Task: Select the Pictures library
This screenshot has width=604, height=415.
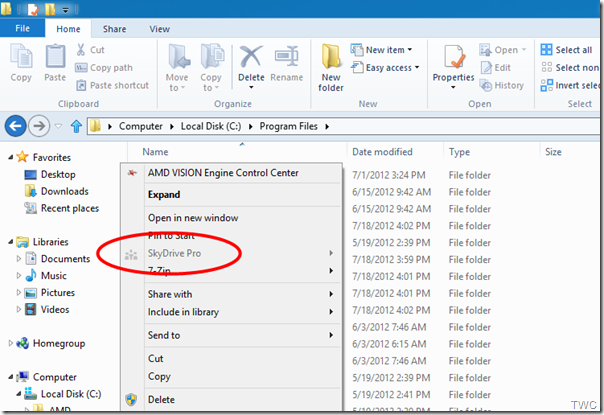Action: pyautogui.click(x=50, y=292)
